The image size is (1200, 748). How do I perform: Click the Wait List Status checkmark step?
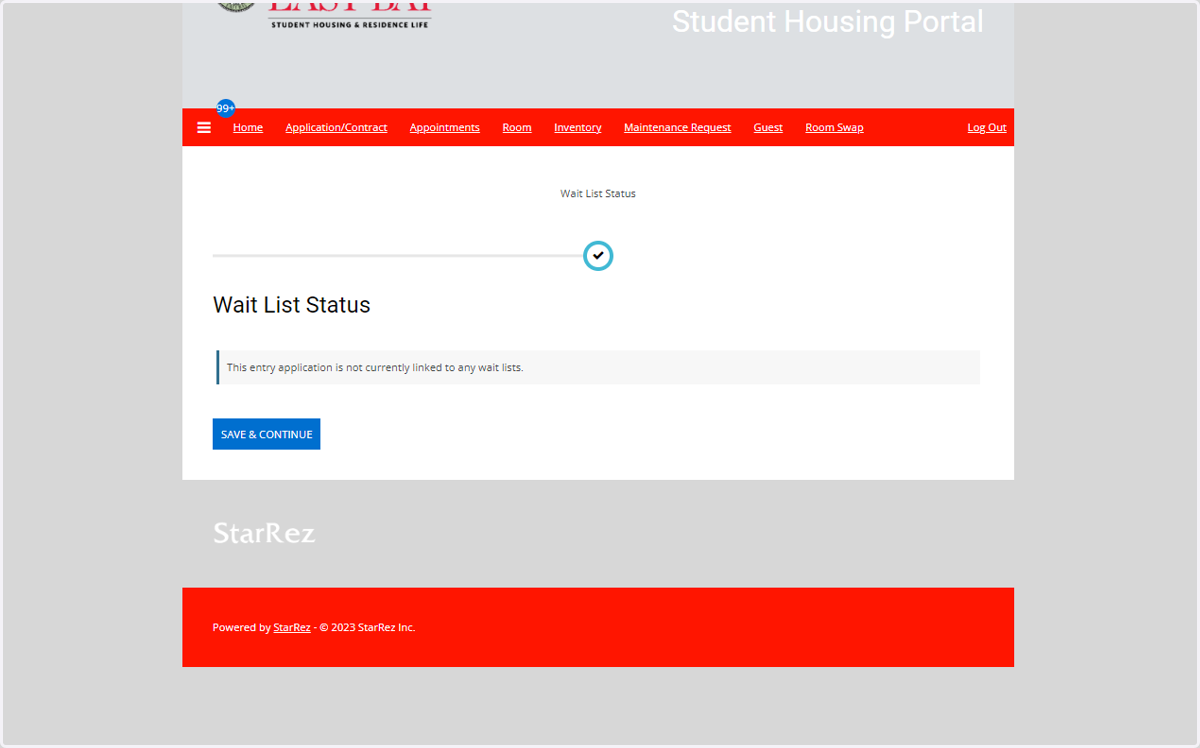(x=598, y=256)
